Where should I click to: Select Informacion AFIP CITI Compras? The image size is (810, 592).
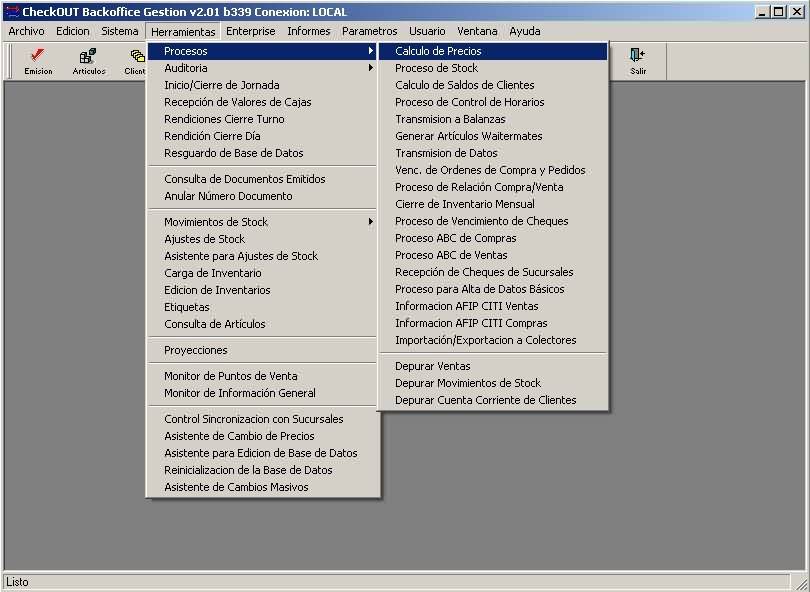coord(493,324)
